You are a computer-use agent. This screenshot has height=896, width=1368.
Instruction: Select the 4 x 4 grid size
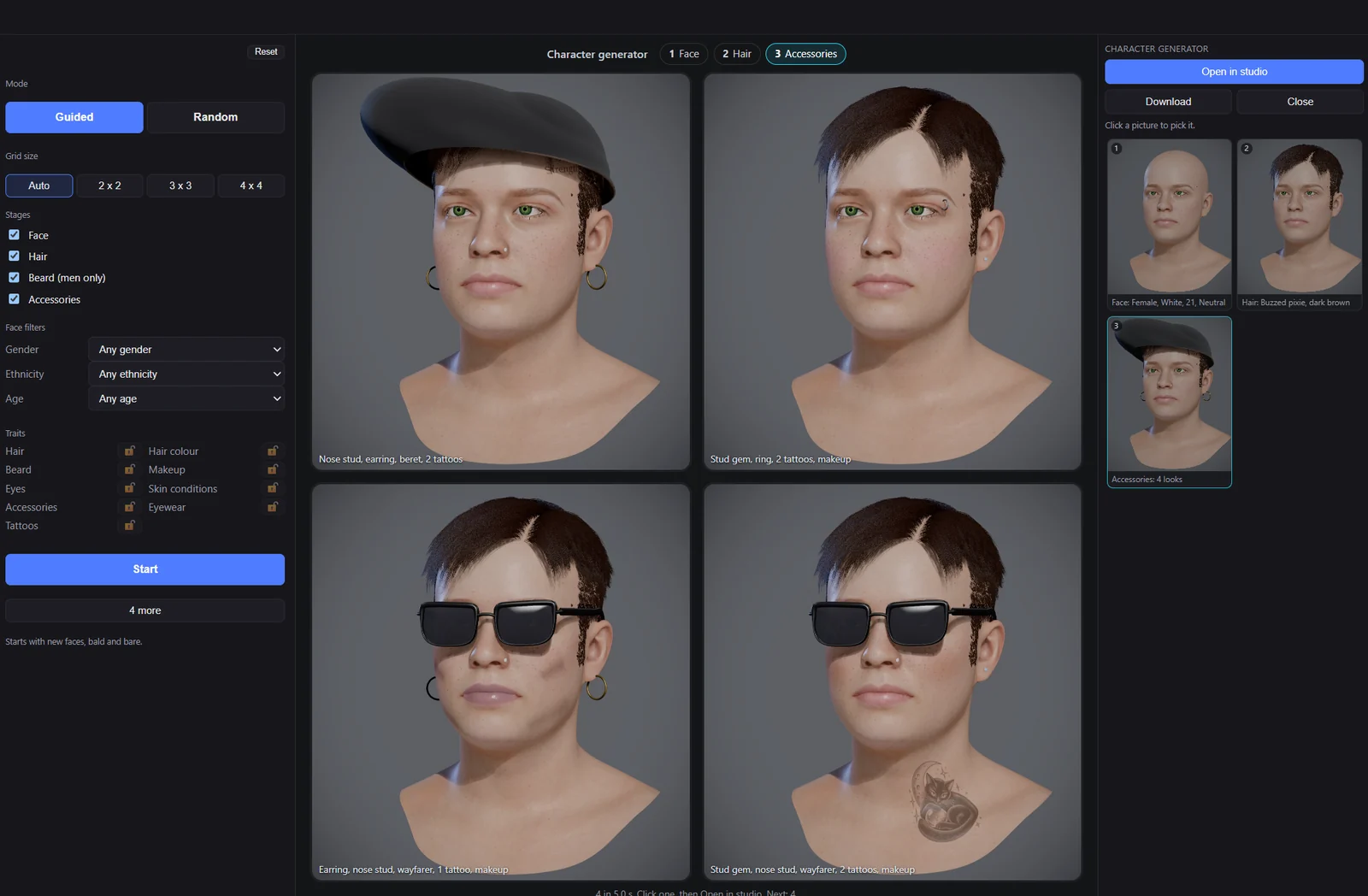251,186
